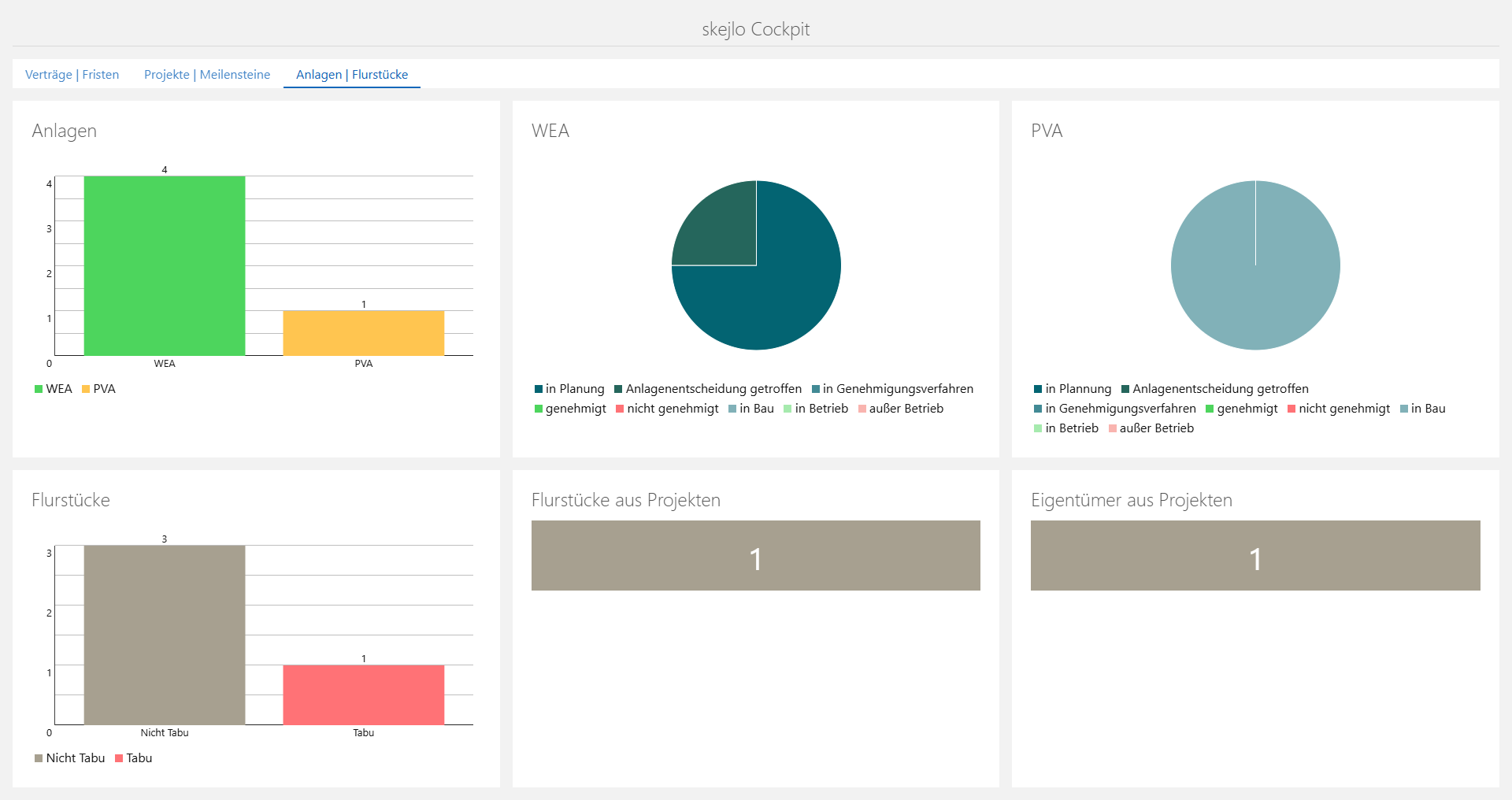Image resolution: width=1512 pixels, height=800 pixels.
Task: Click the light blue PVA pie chart
Action: 1255,265
